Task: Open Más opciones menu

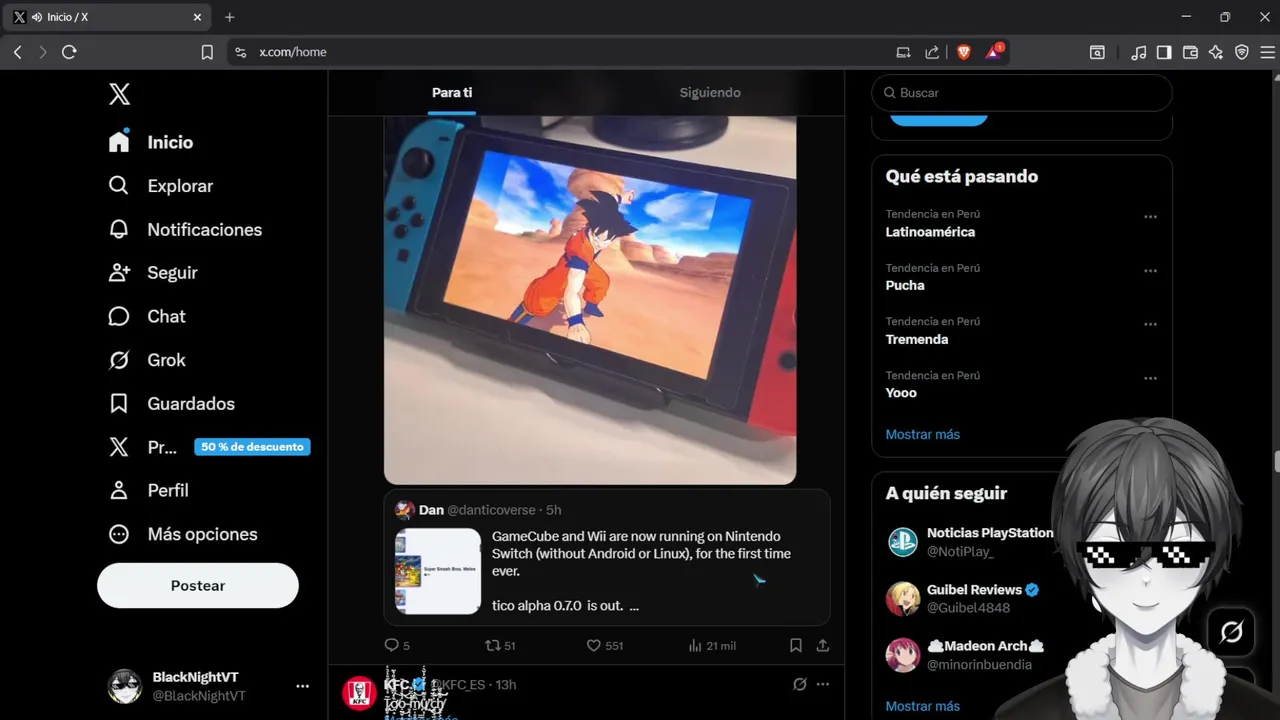Action: pos(183,534)
